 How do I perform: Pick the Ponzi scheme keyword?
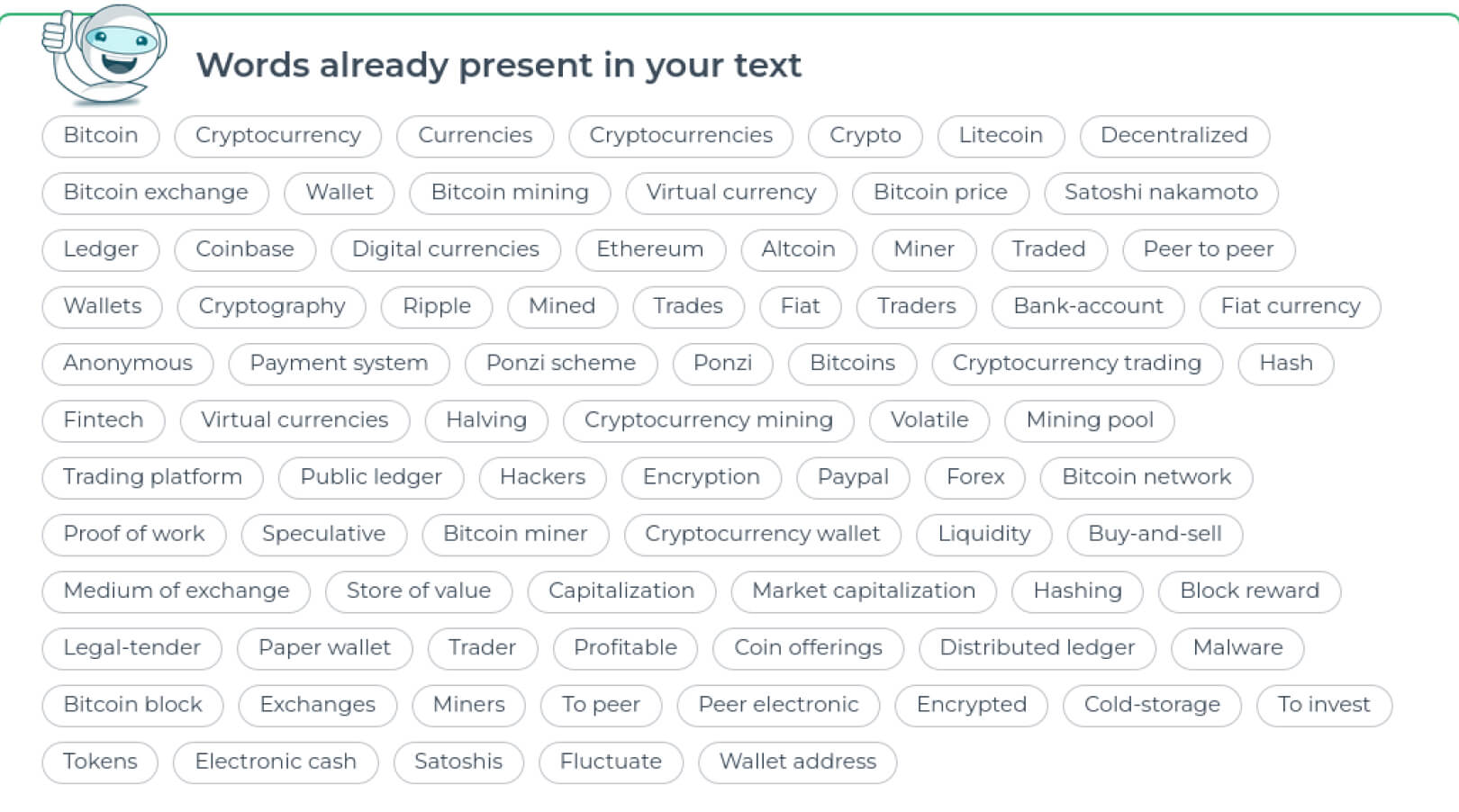click(x=560, y=363)
